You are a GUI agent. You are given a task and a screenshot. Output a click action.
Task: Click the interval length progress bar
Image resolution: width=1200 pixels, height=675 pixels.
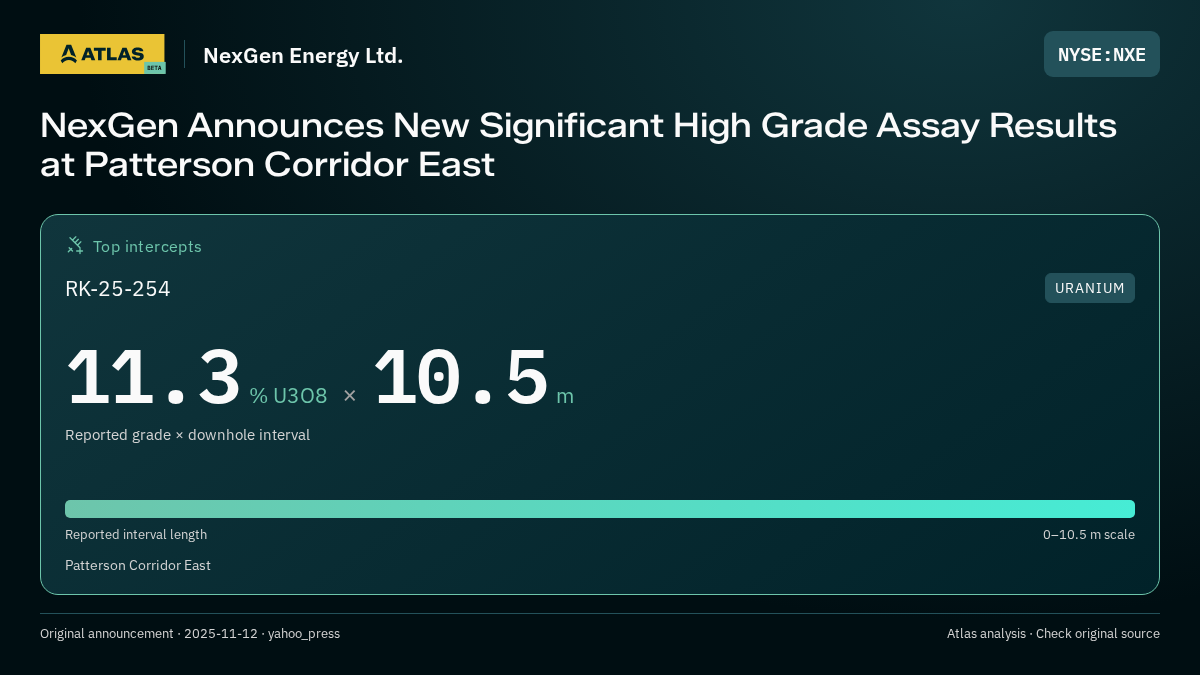(x=600, y=509)
